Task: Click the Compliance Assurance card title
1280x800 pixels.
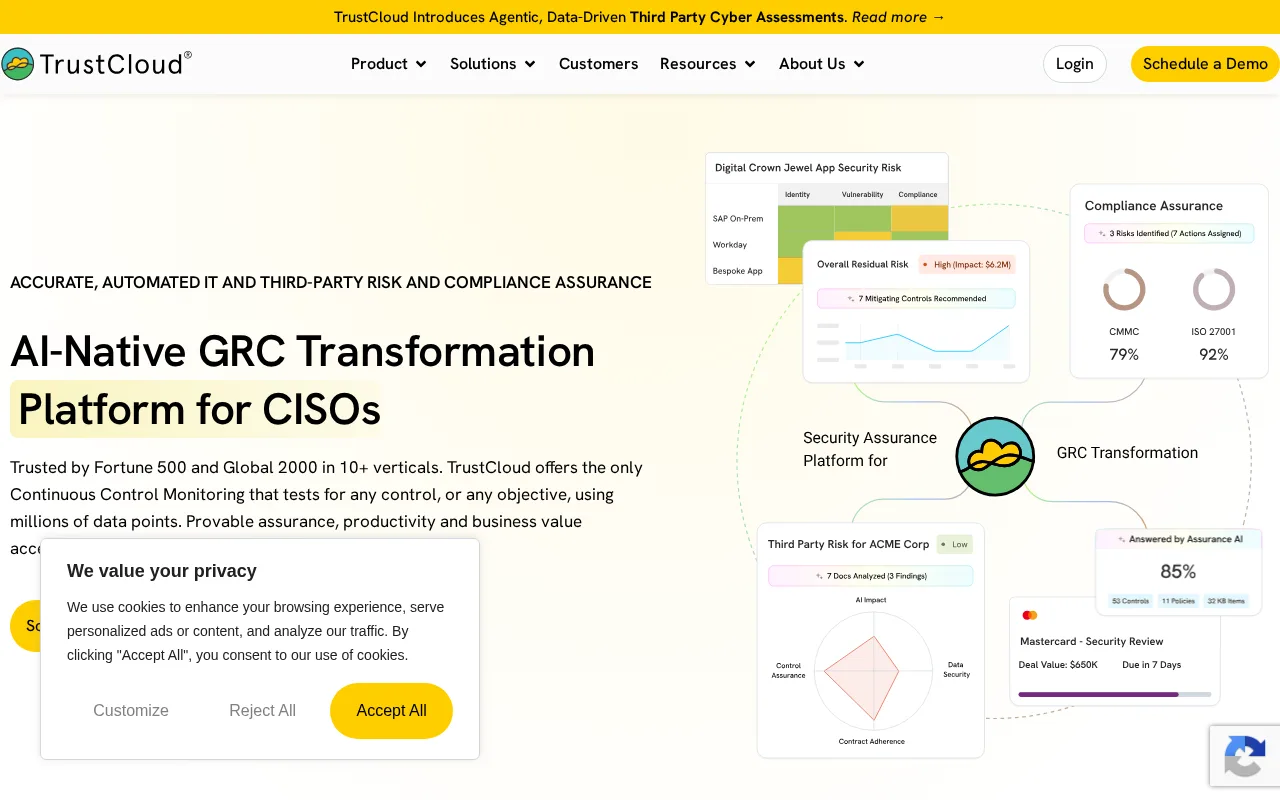Action: pyautogui.click(x=1154, y=206)
